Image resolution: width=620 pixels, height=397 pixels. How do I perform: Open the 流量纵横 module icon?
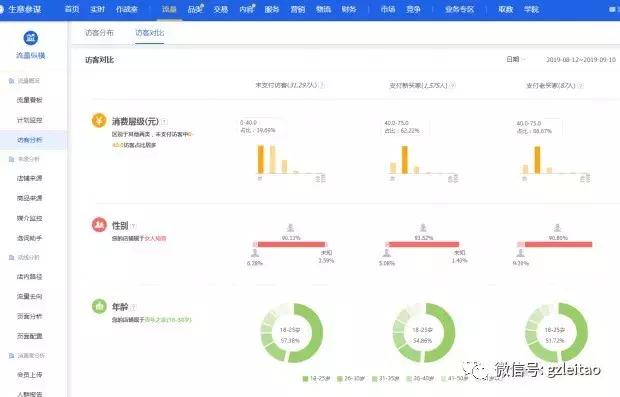[x=31, y=38]
